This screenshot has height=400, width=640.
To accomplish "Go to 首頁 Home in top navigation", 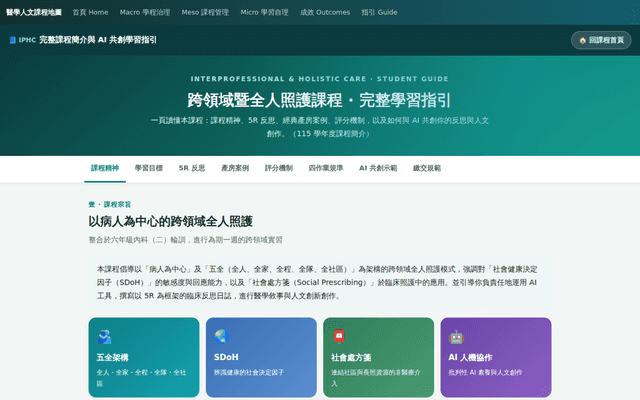I will click(x=90, y=12).
